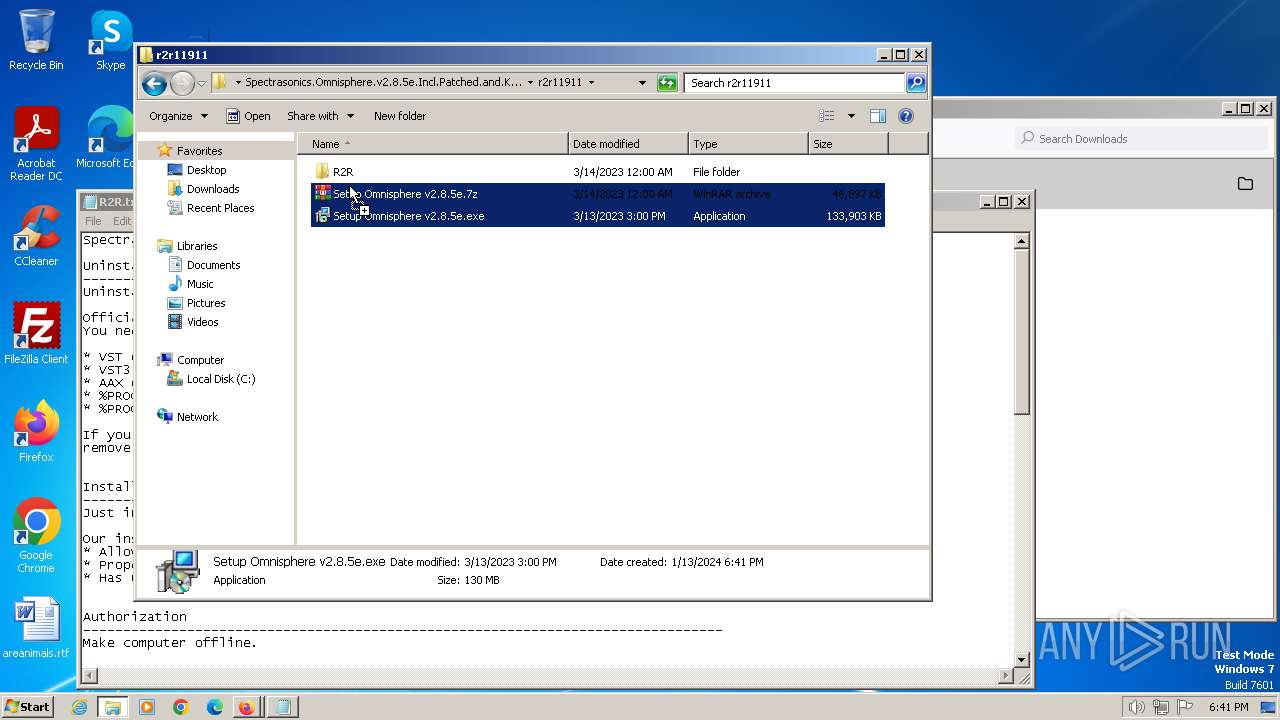Open the File menu in the Notepad window
Image resolution: width=1280 pixels, height=720 pixels.
[93, 221]
